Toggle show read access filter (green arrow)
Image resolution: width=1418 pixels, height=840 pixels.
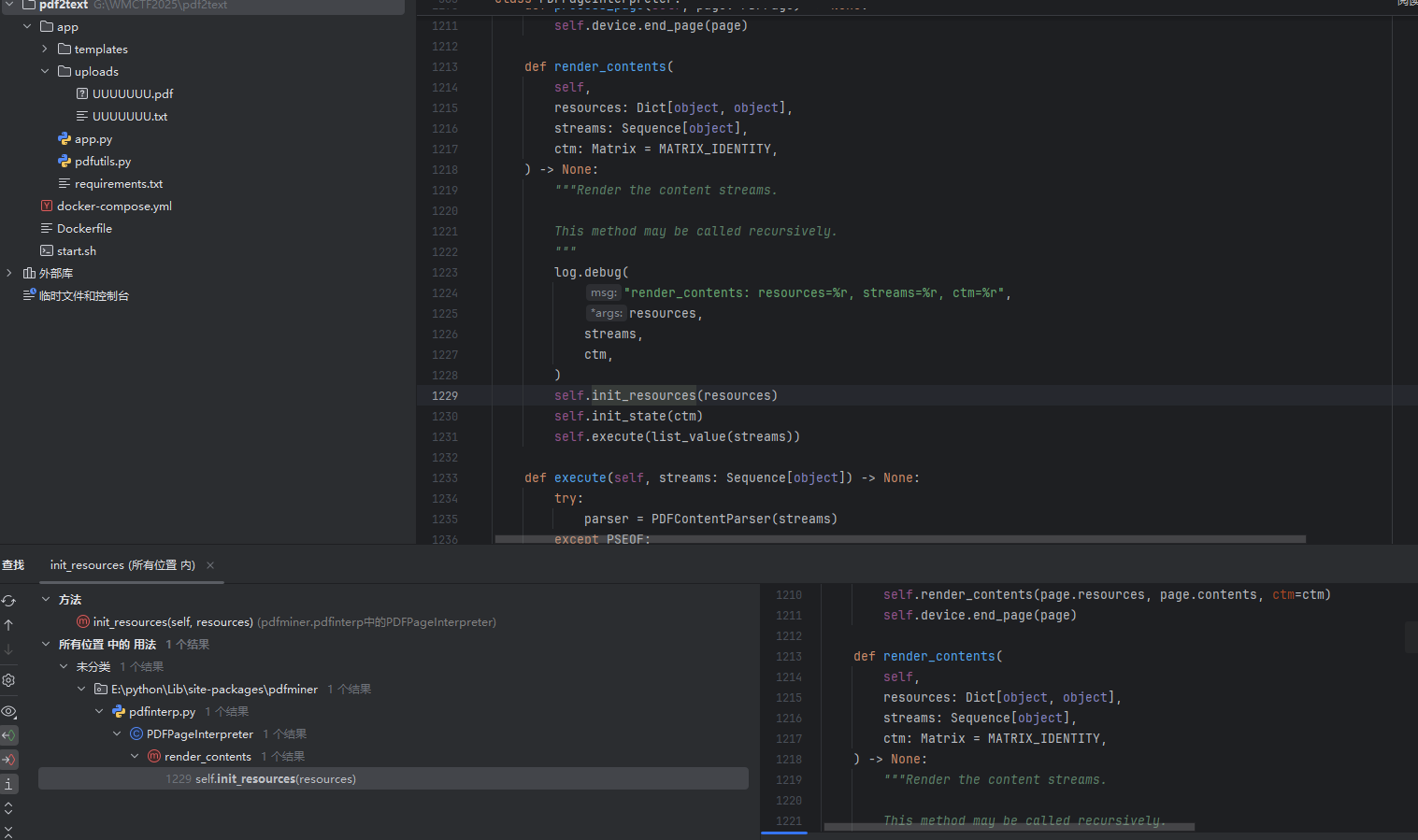click(x=8, y=735)
